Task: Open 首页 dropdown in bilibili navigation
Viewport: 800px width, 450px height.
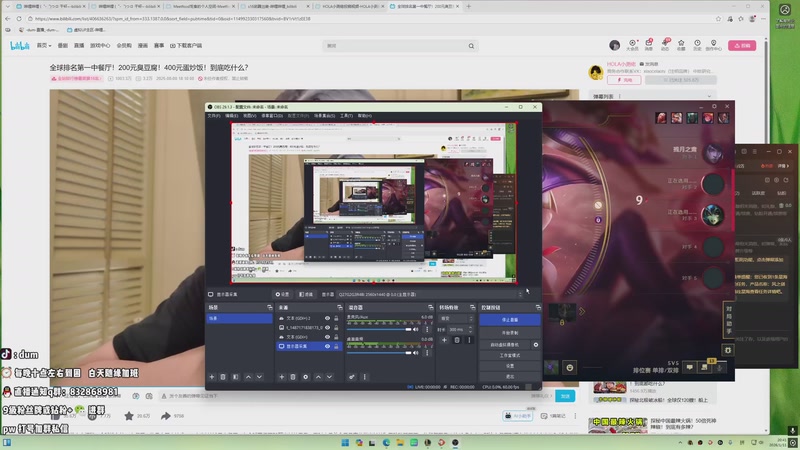Action: point(44,45)
